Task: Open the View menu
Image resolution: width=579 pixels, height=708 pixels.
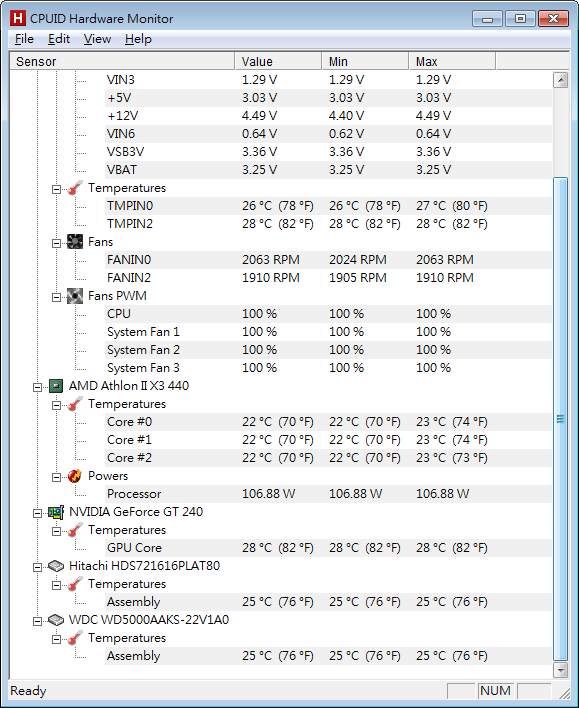Action: click(97, 39)
